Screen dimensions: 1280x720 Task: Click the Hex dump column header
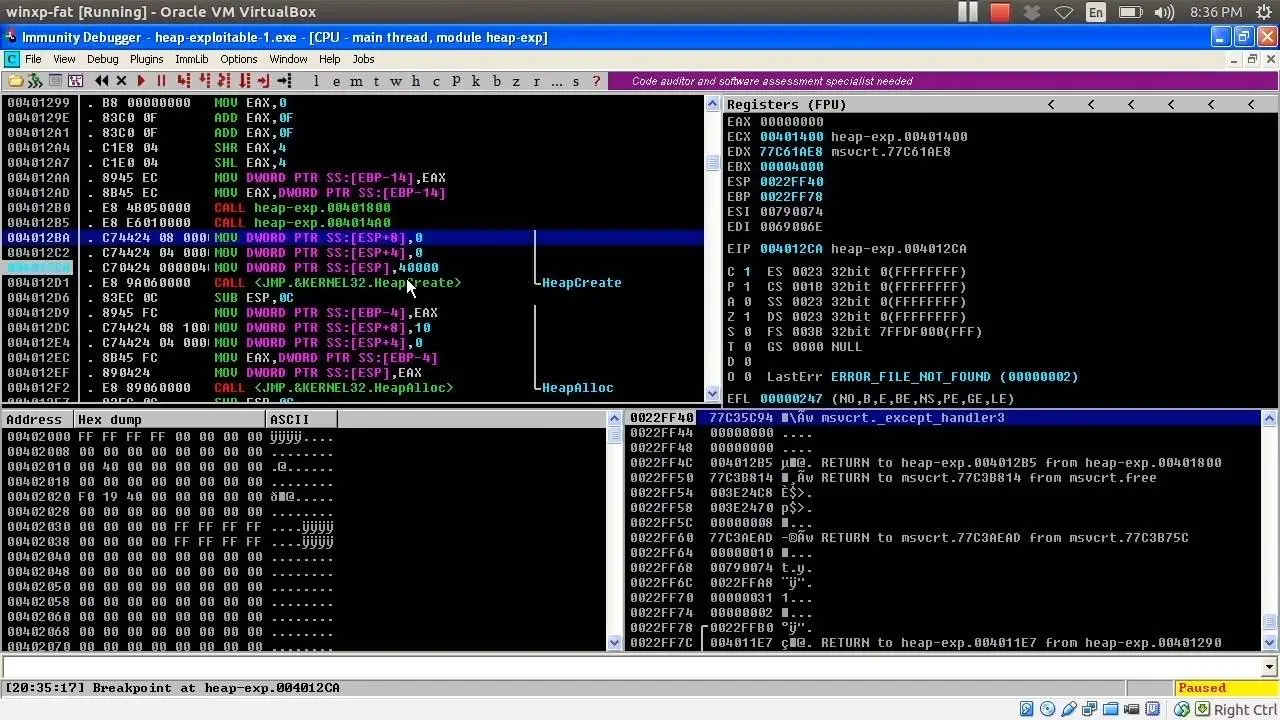coord(169,419)
